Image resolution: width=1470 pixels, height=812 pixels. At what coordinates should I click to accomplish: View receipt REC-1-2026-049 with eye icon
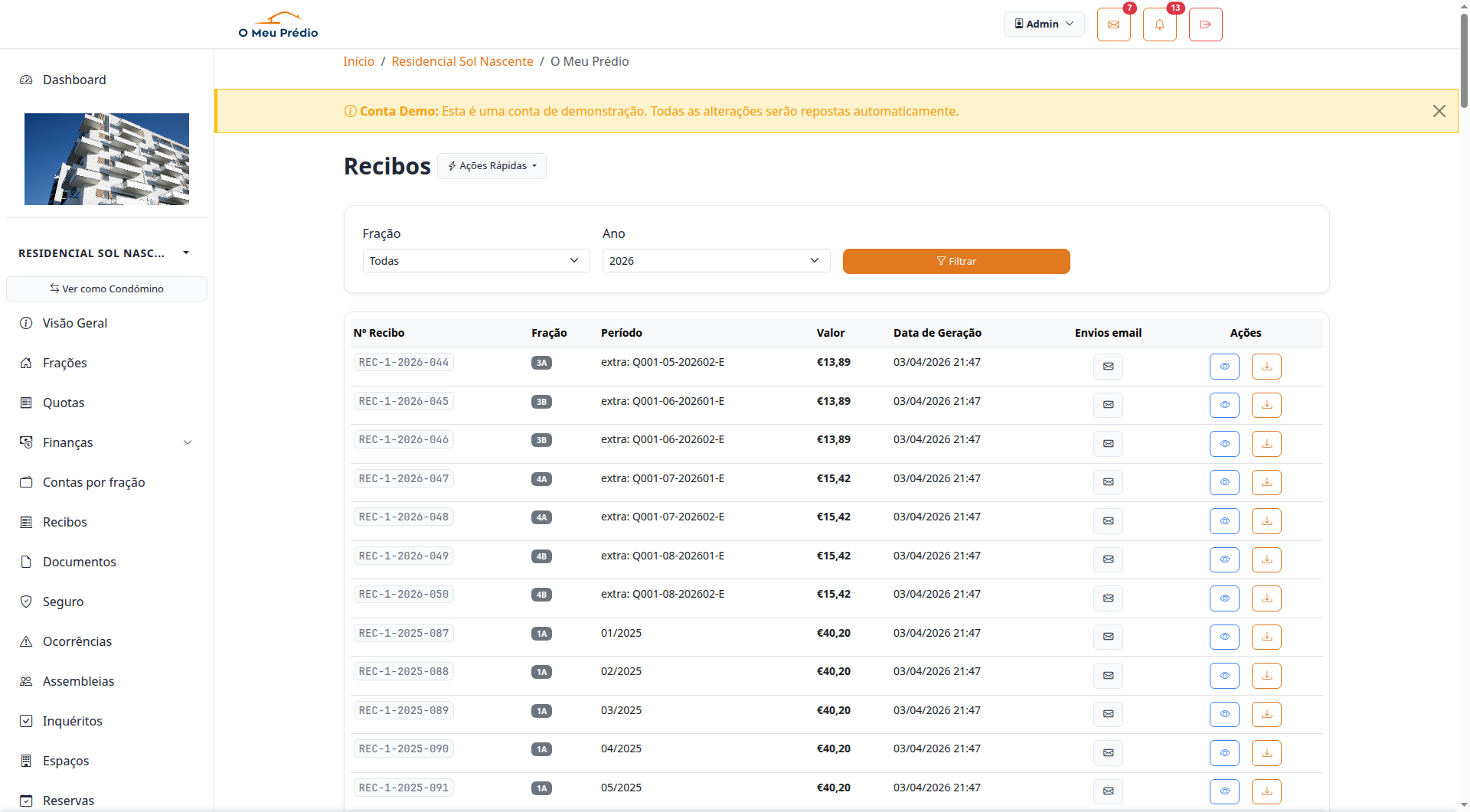(x=1224, y=559)
